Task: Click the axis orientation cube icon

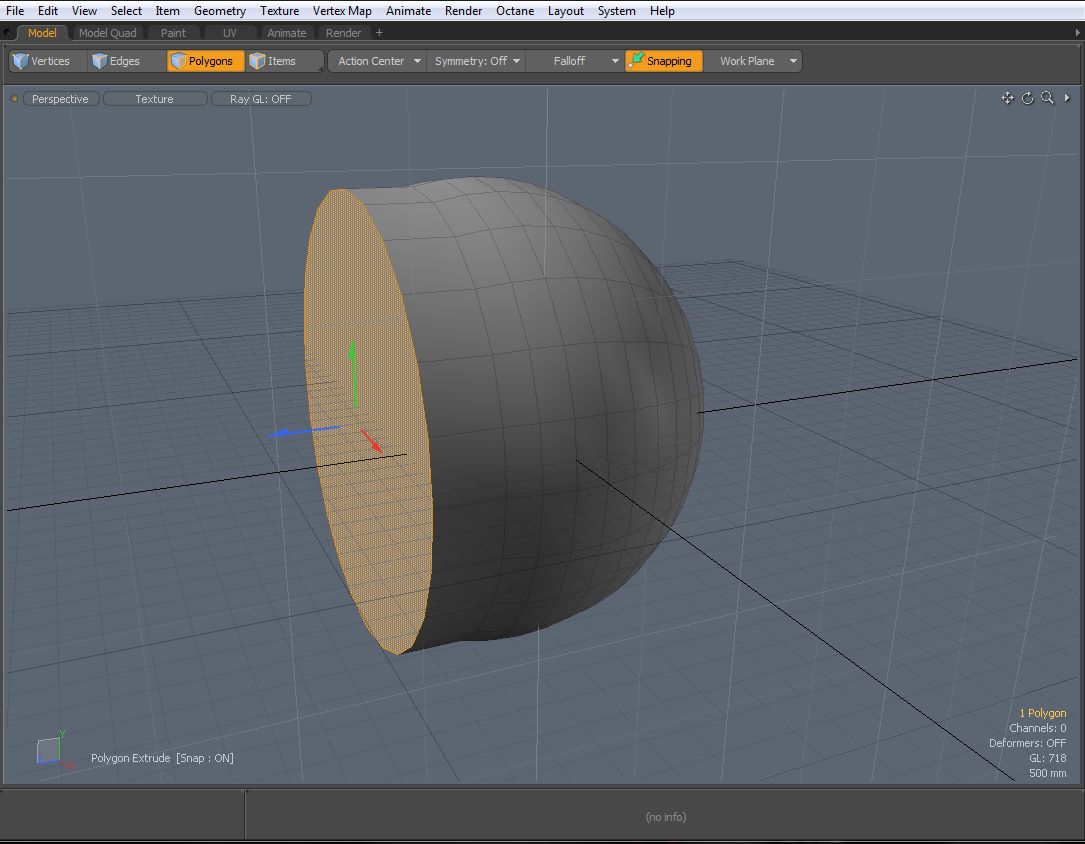Action: 49,750
